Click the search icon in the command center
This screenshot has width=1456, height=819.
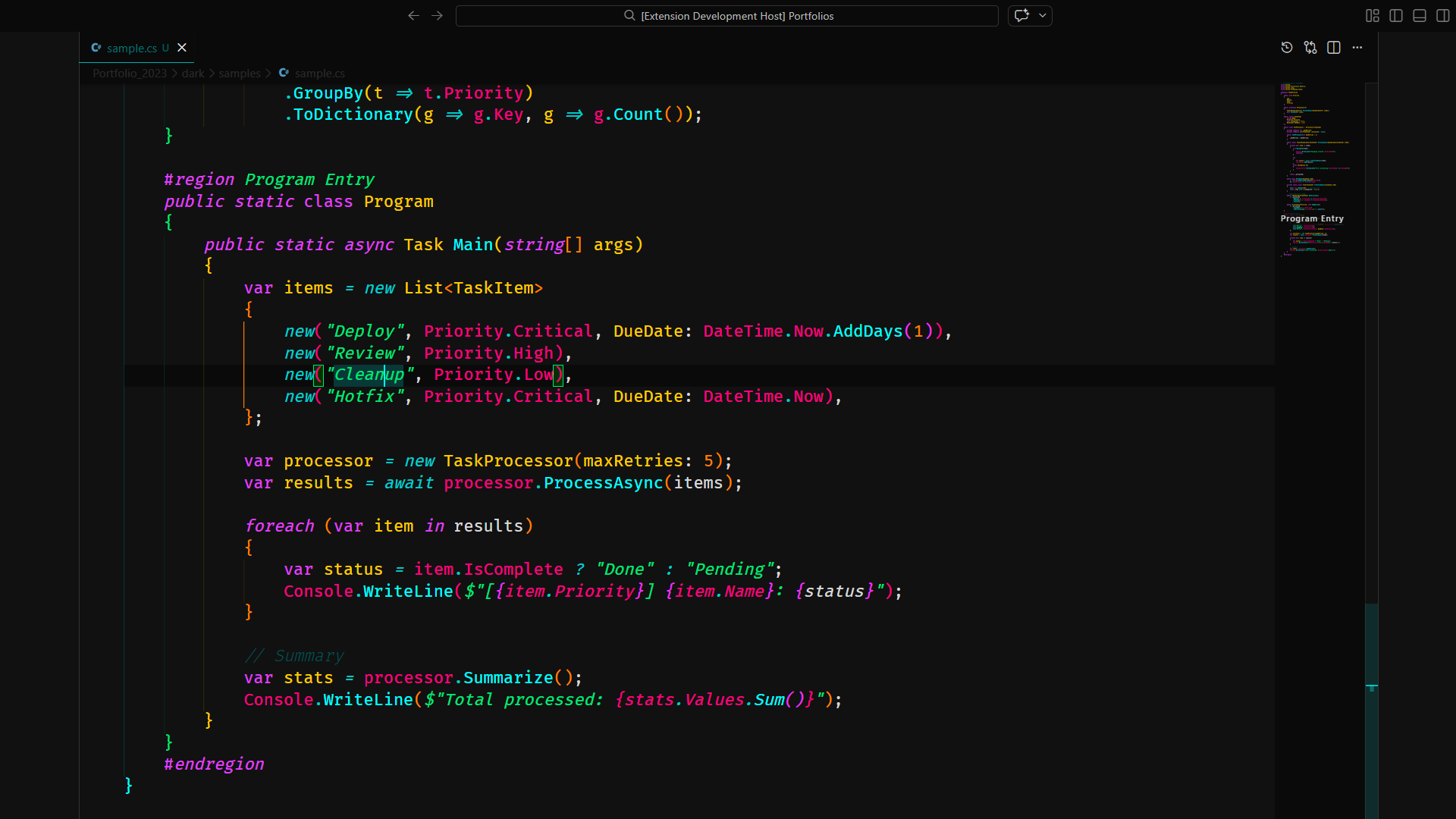pos(629,15)
